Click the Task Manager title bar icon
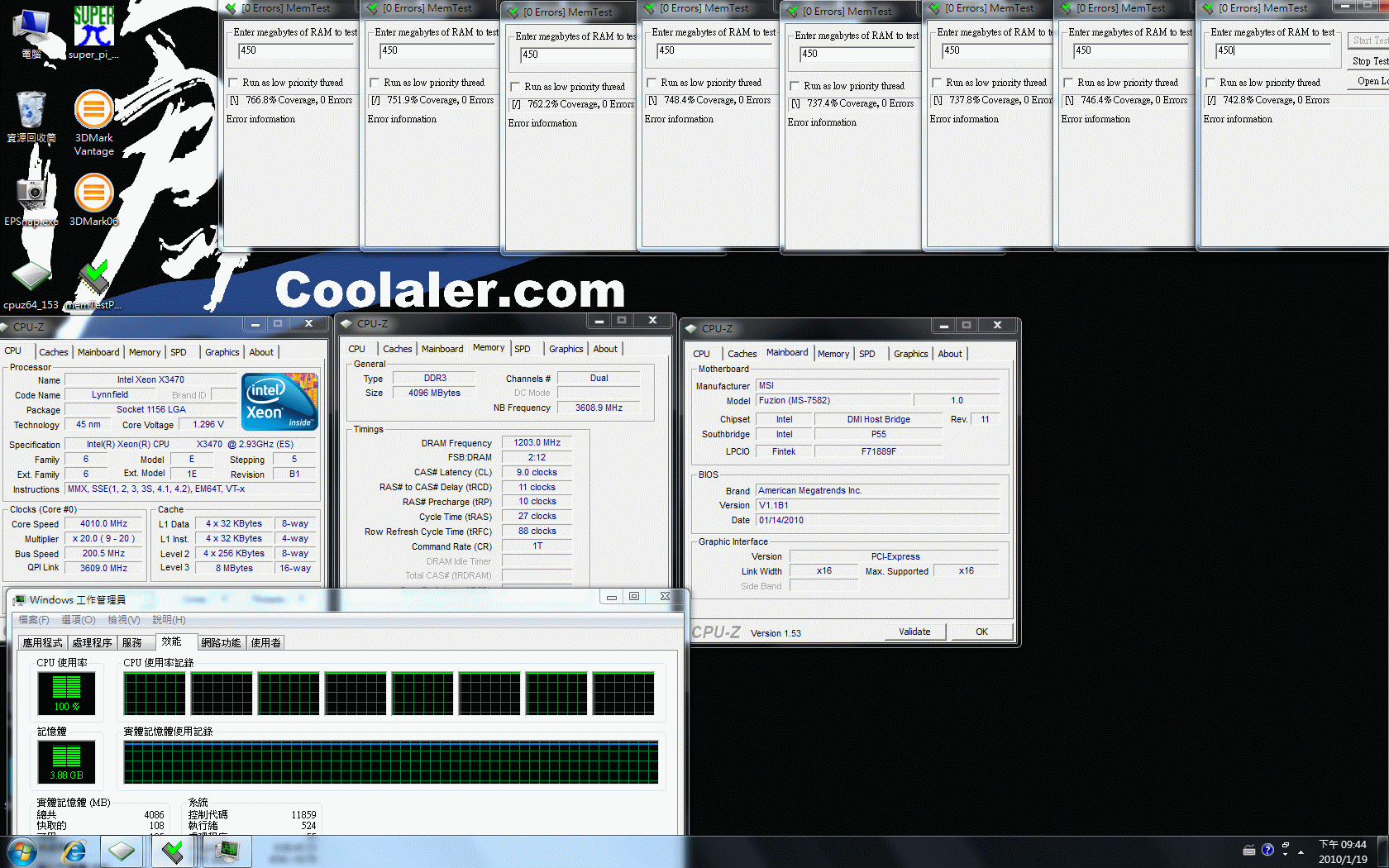This screenshot has width=1389, height=868. [x=19, y=599]
